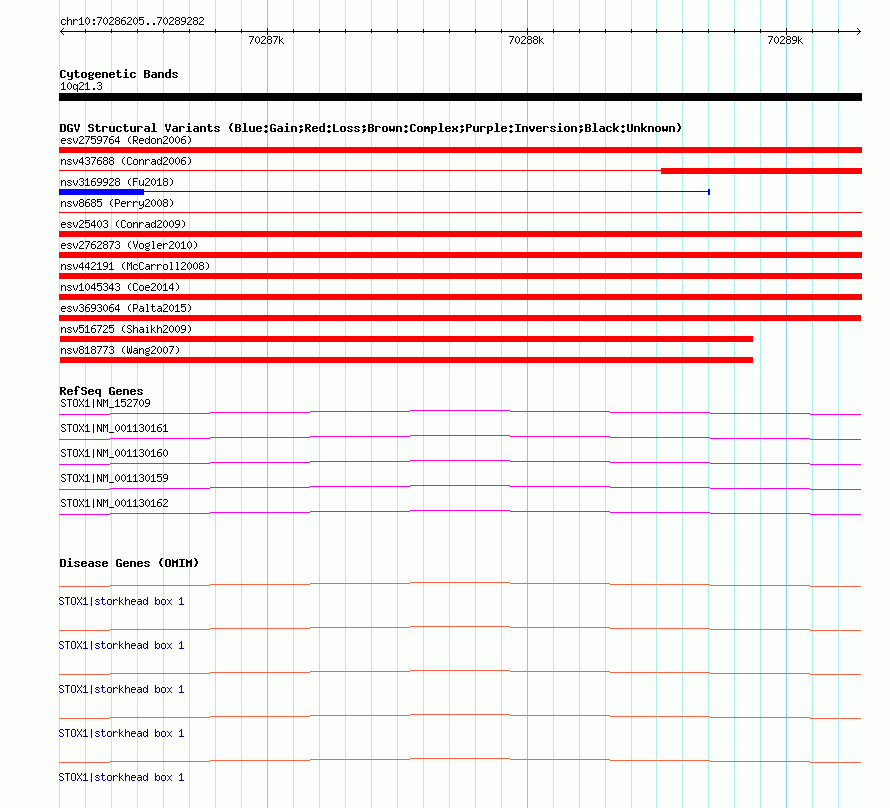
Task: Click the red bar for nsv442191
Action: point(460,276)
